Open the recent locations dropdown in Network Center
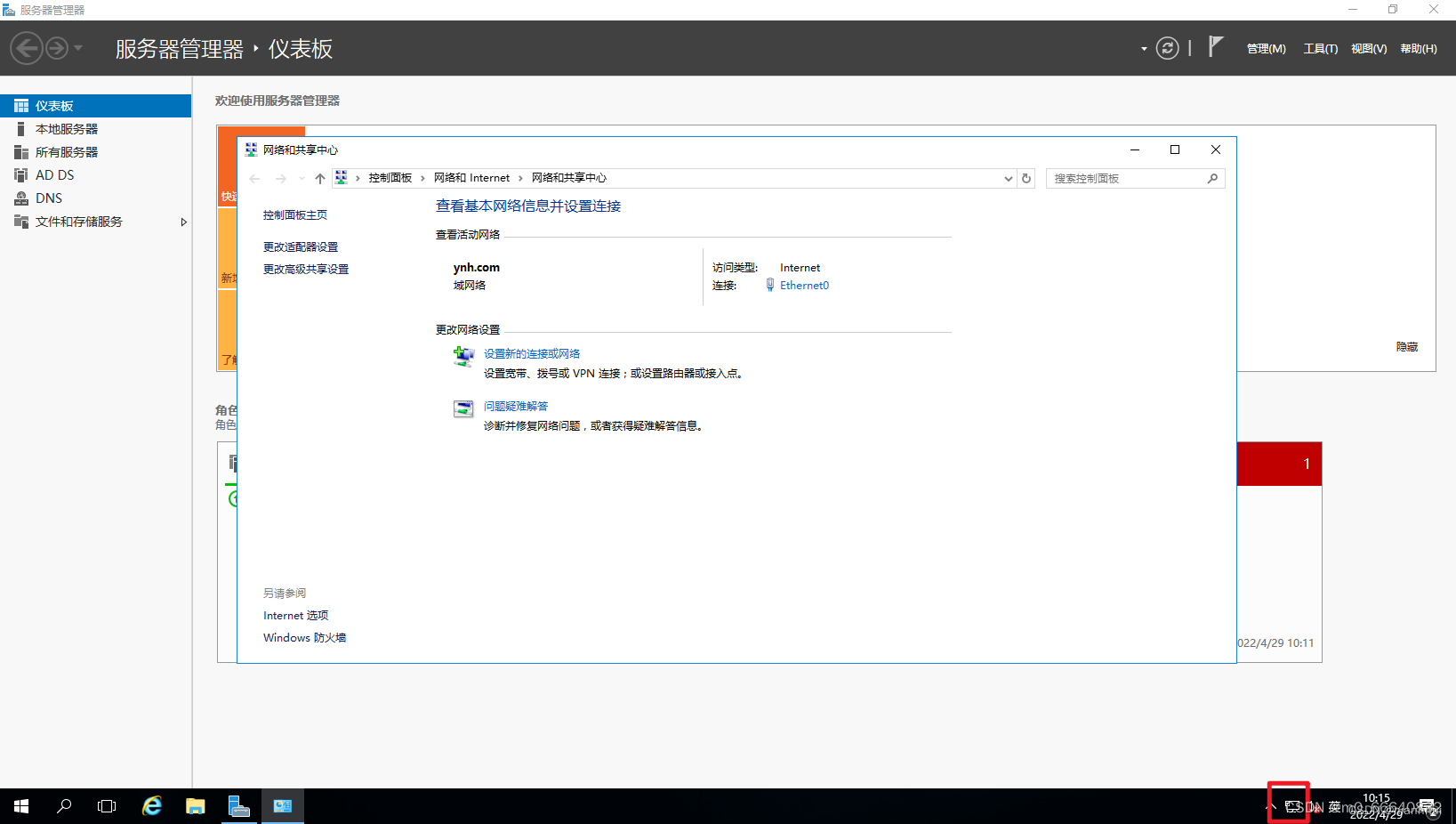1456x824 pixels. [302, 179]
